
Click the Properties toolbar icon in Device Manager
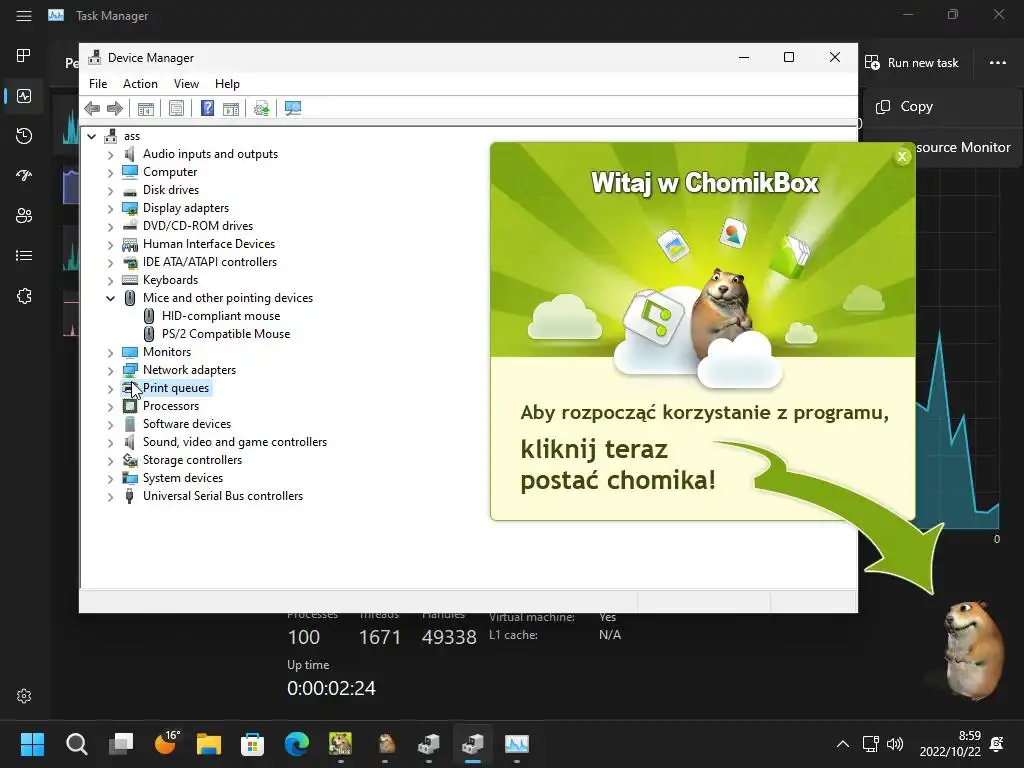coord(176,108)
